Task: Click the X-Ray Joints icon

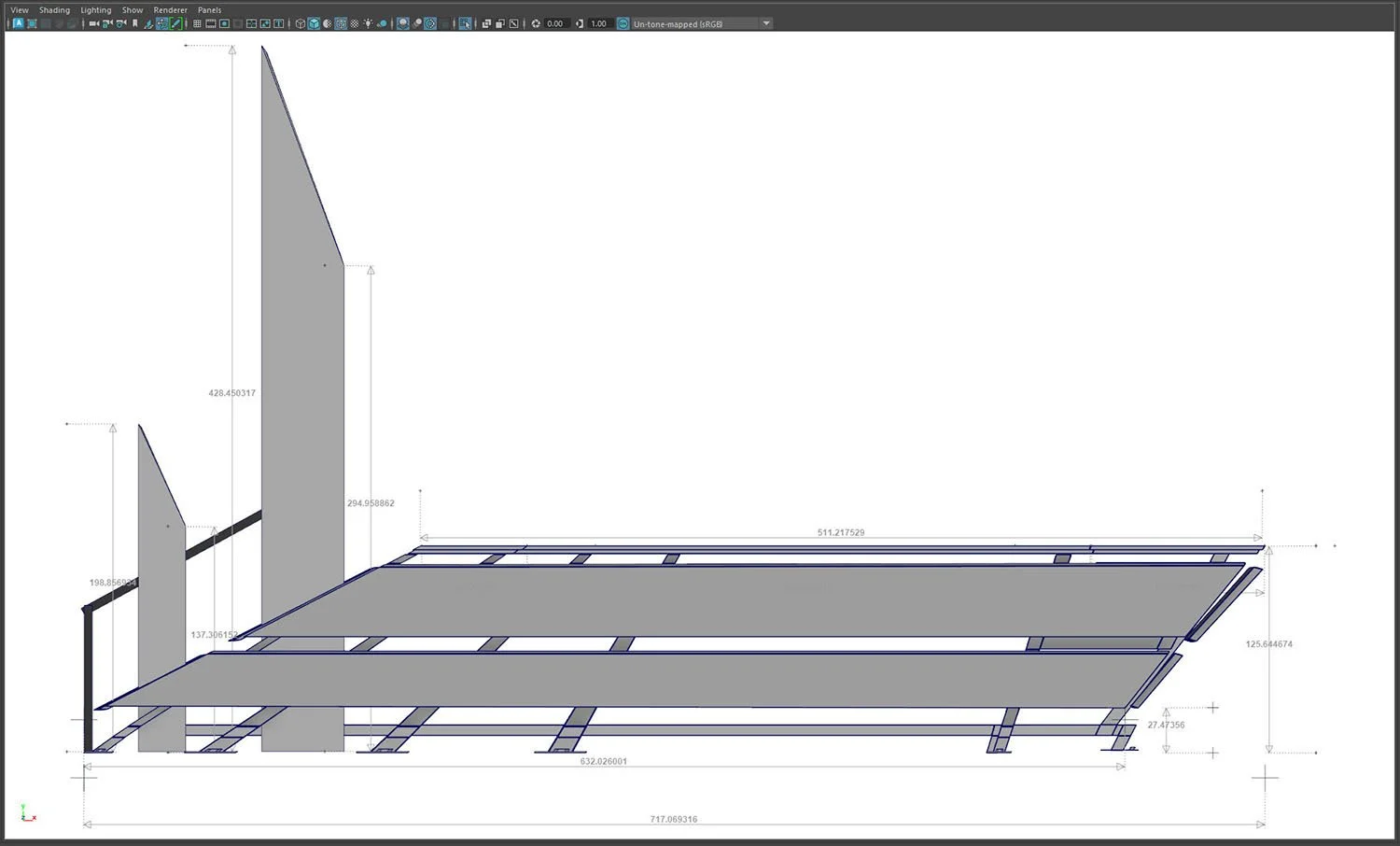Action: point(513,23)
